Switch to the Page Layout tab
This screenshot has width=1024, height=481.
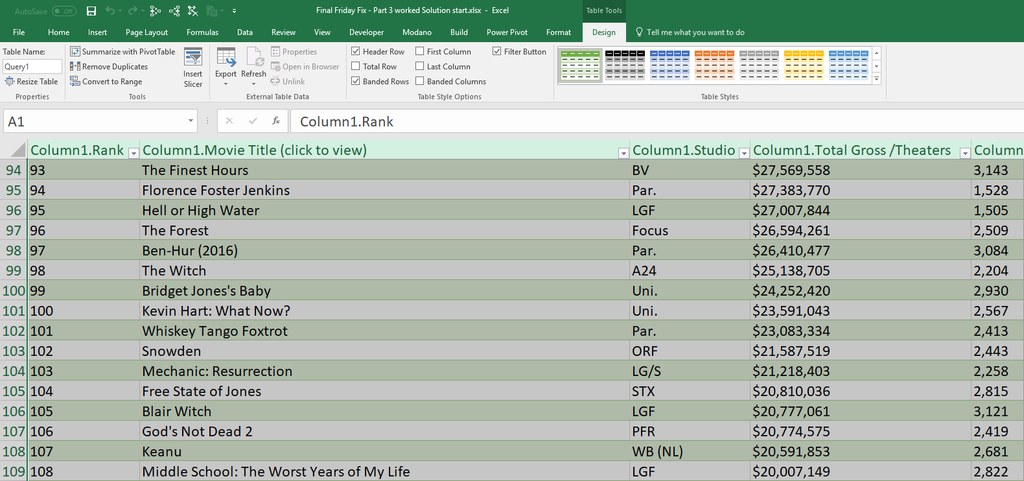tap(146, 32)
